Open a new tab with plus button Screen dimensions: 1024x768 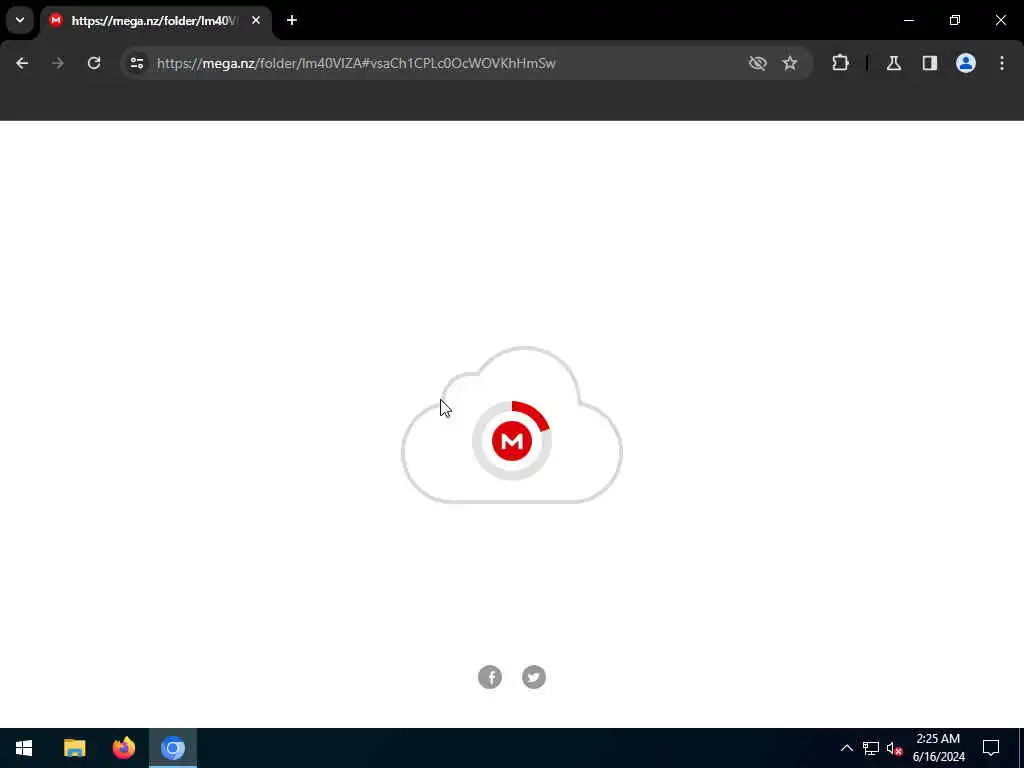[x=292, y=20]
